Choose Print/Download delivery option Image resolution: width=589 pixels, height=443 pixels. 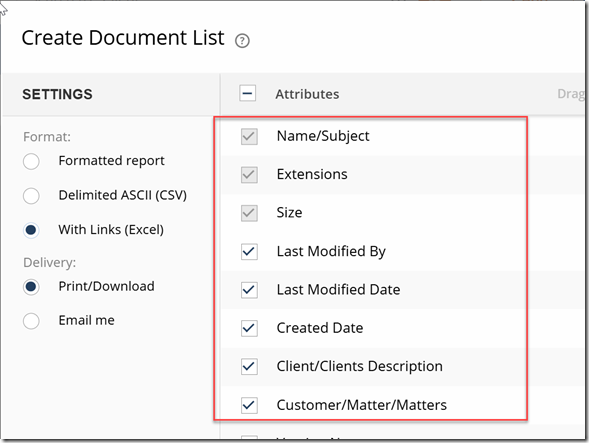tap(31, 287)
